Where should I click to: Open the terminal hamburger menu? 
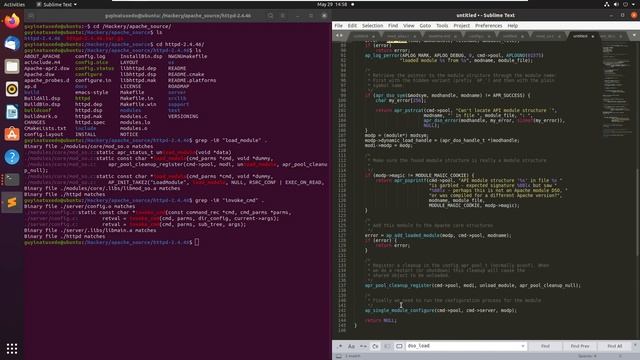[x=283, y=16]
